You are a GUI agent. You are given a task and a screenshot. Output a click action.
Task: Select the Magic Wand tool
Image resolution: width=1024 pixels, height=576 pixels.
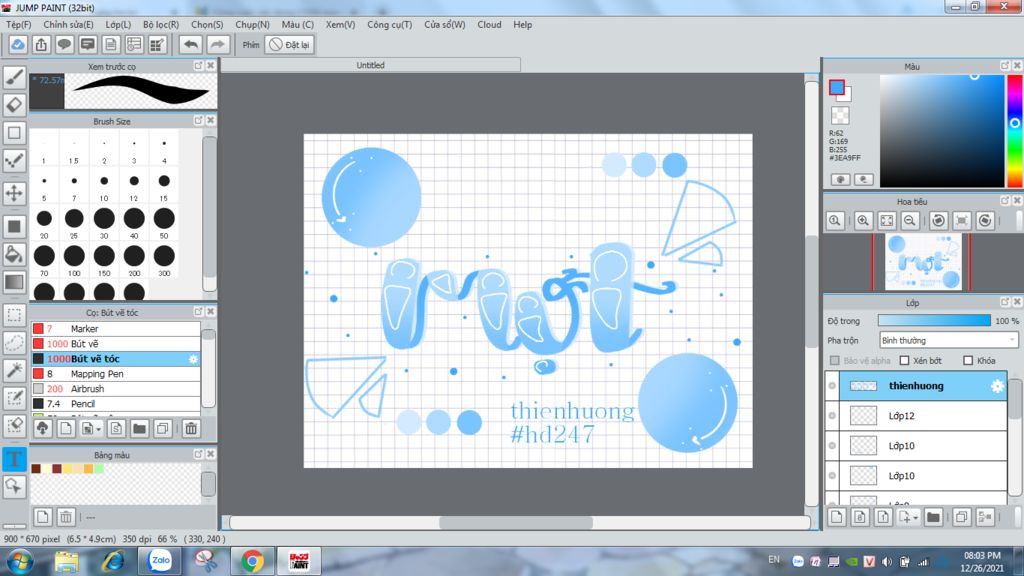pyautogui.click(x=14, y=370)
